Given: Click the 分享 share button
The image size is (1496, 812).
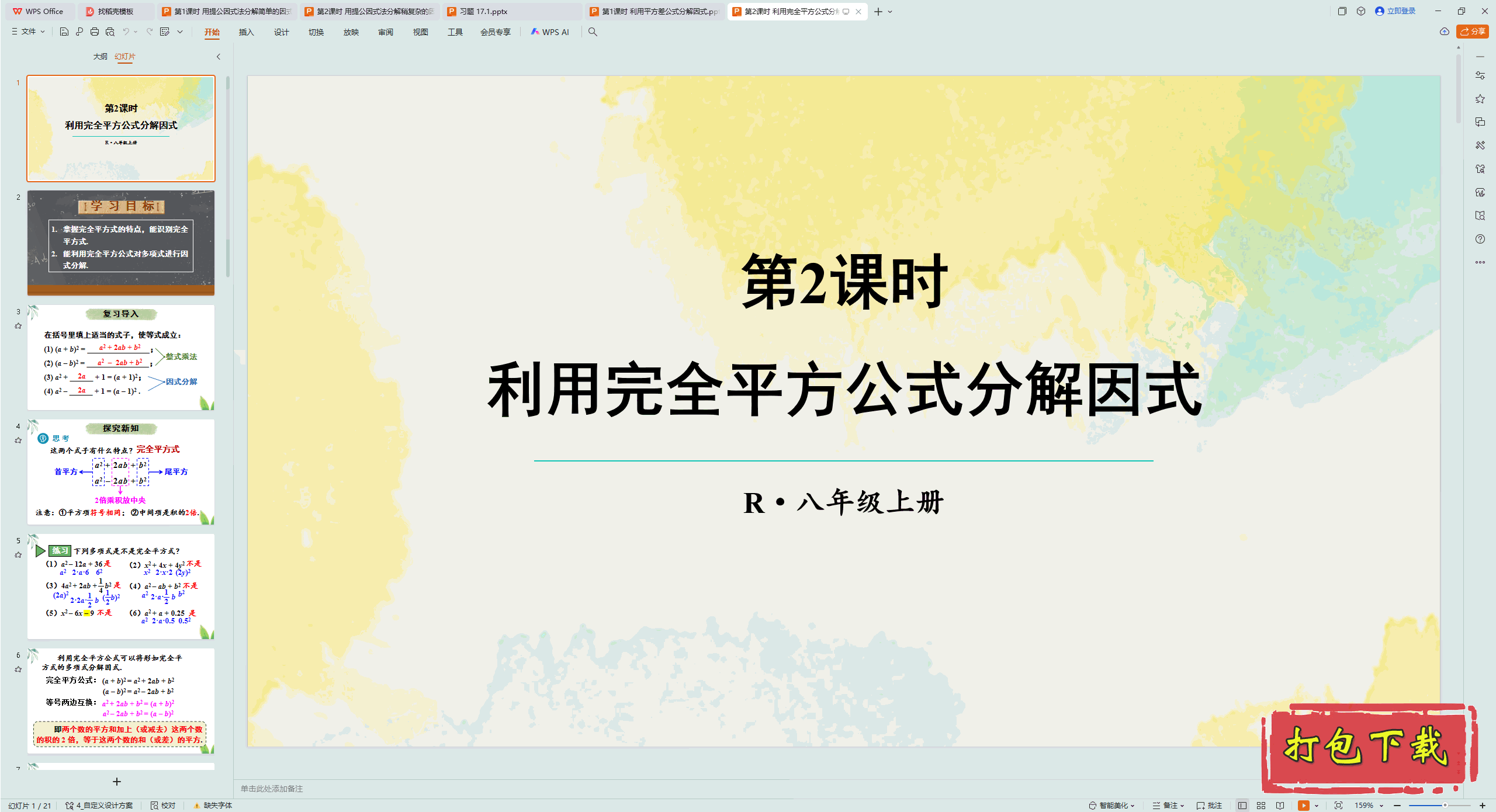Looking at the screenshot, I should pos(1473,32).
